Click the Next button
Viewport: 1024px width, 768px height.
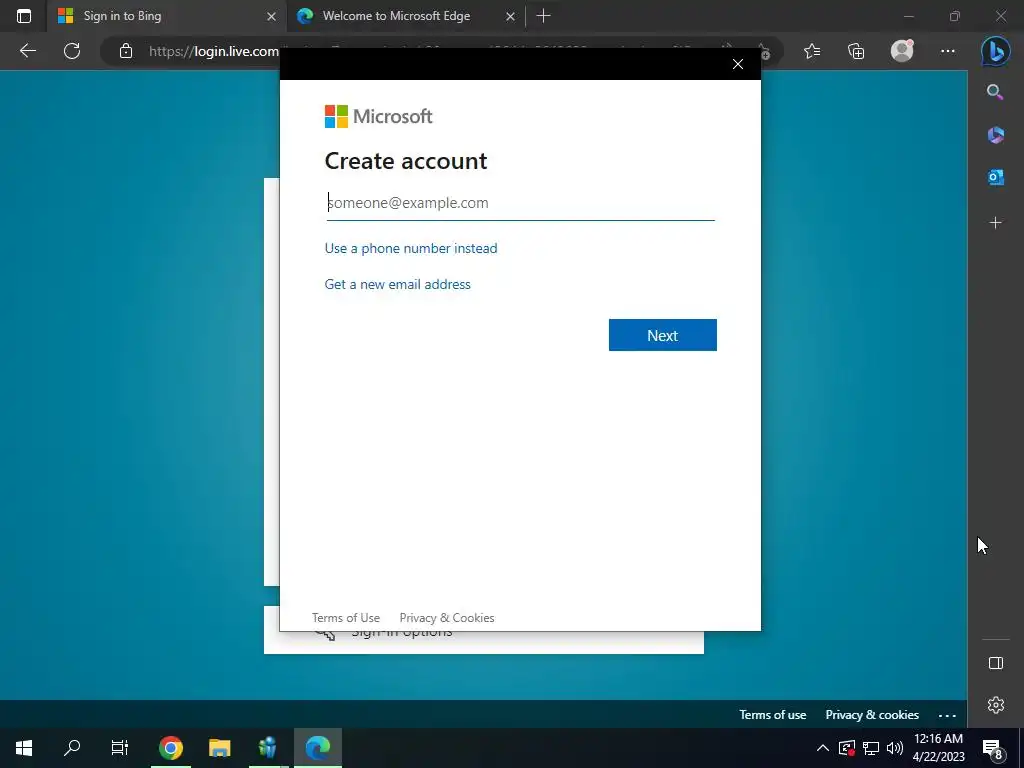click(x=663, y=335)
